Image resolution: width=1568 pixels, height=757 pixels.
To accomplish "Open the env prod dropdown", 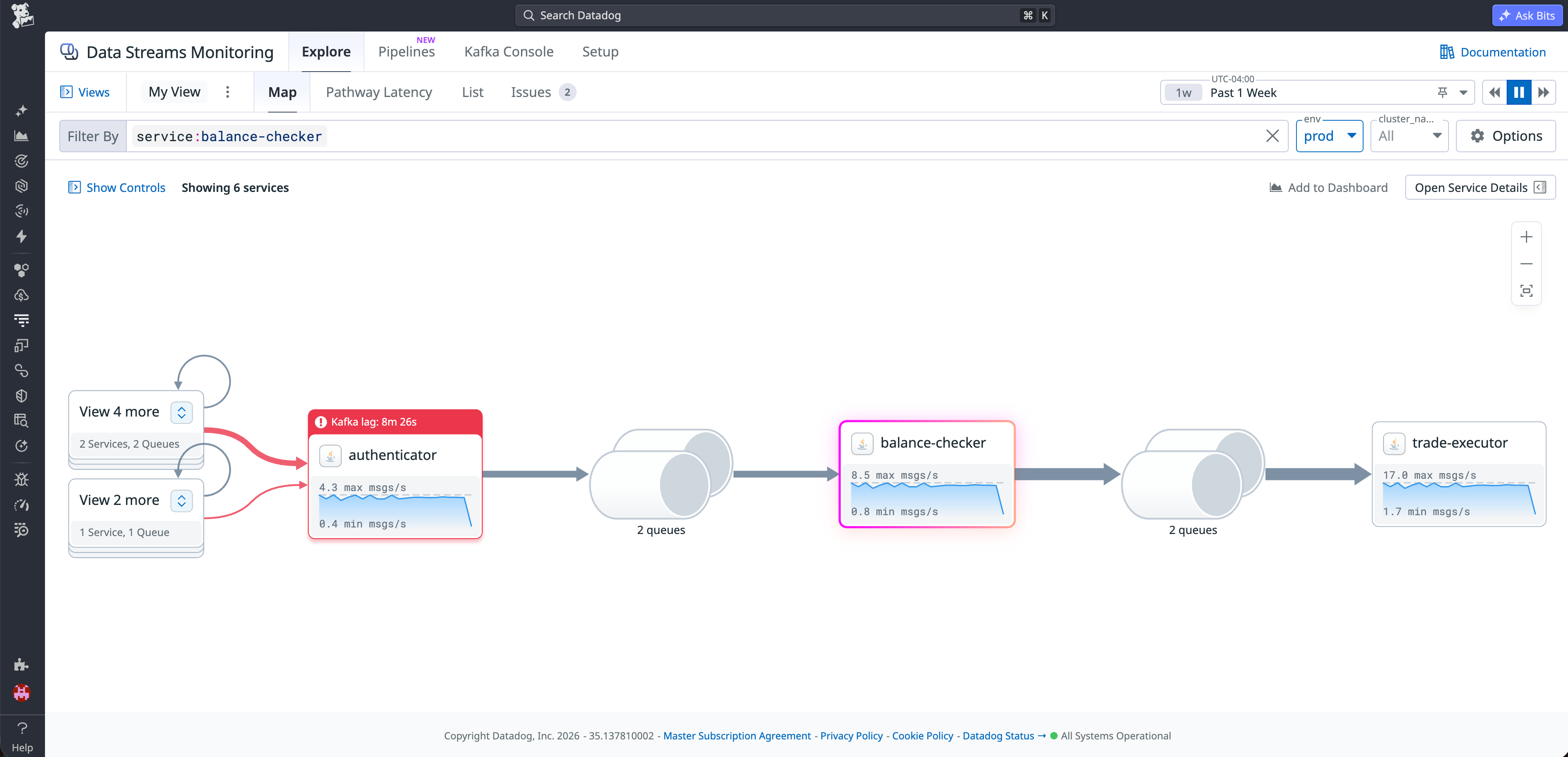I will pos(1330,136).
